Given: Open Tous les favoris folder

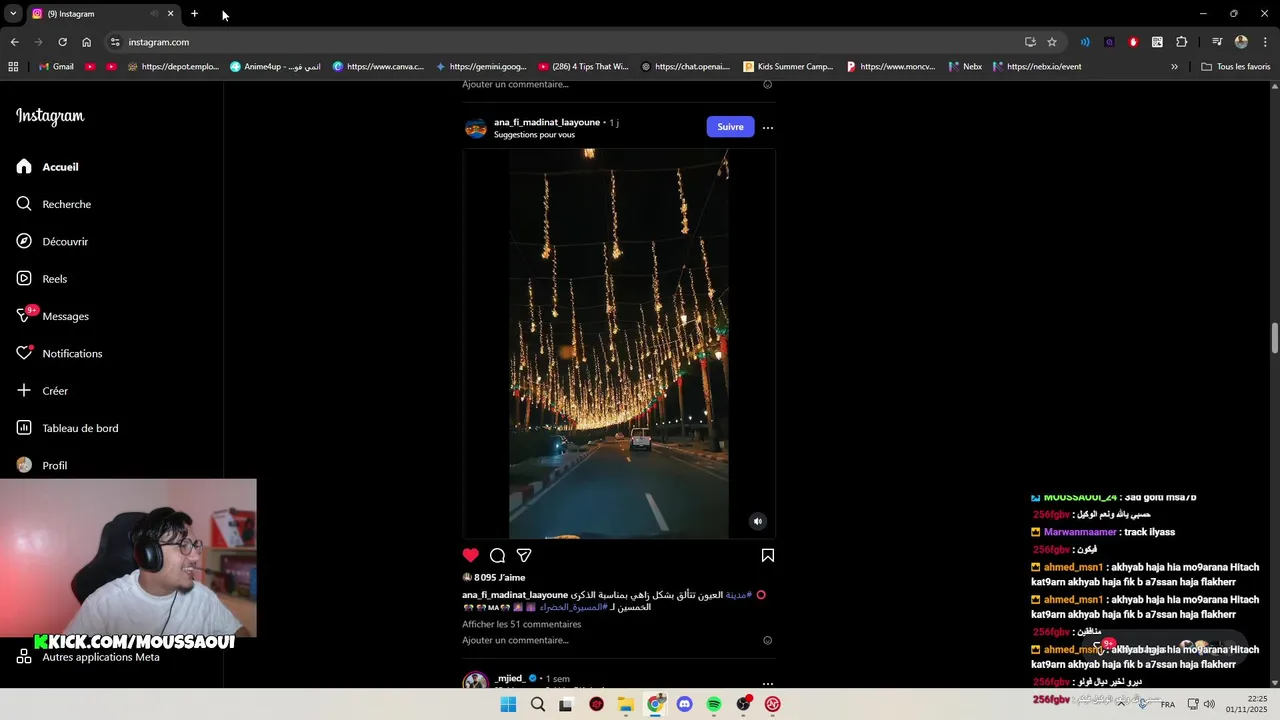Looking at the screenshot, I should click(1236, 67).
